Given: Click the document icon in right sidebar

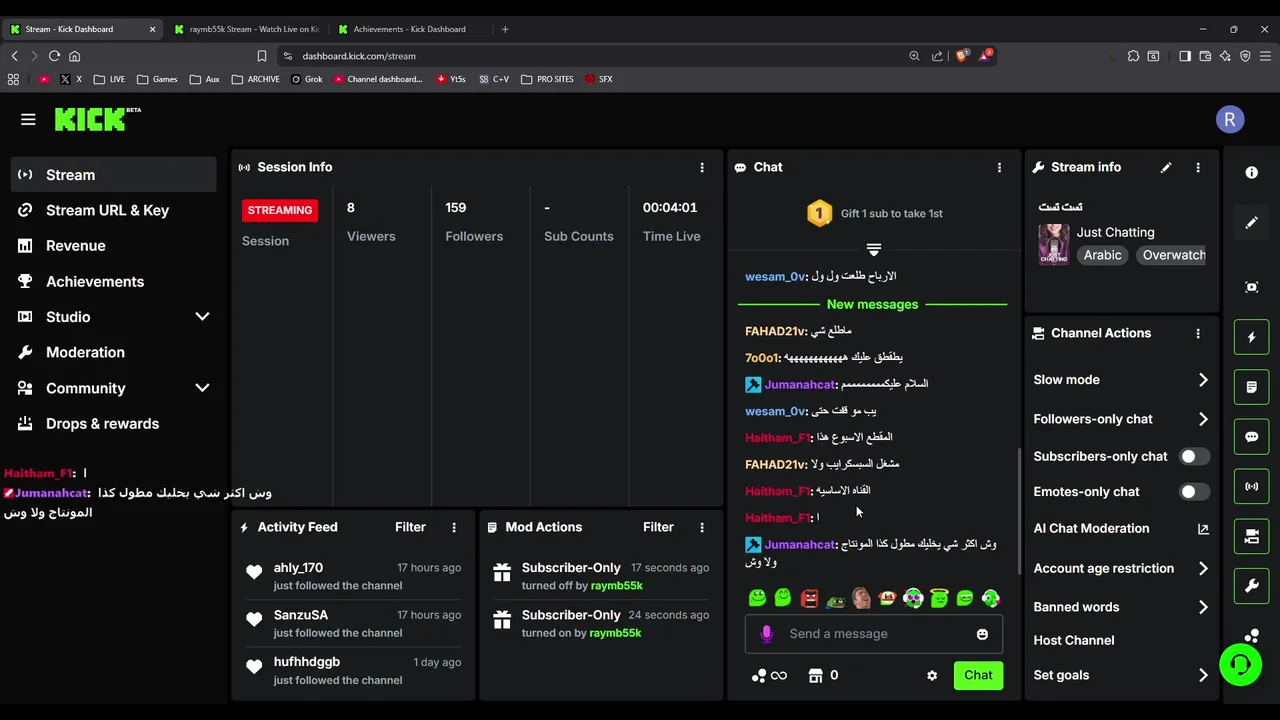Looking at the screenshot, I should [x=1251, y=387].
